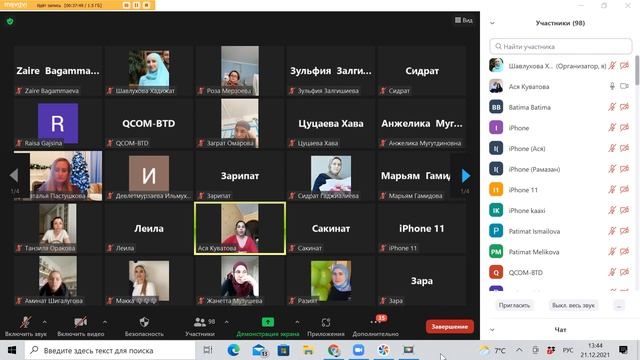
Task: Select iPhone (Ася) in participants list
Action: [x=560, y=149]
